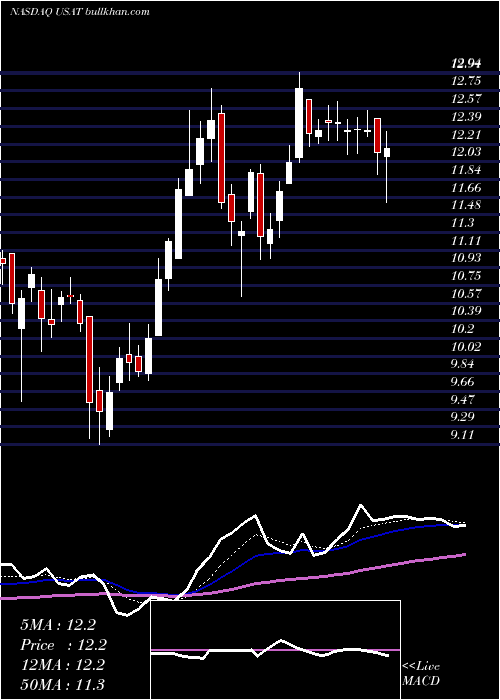Select the 10.57 price label
Image resolution: width=500 pixels, height=700 pixels.
pyautogui.click(x=466, y=293)
